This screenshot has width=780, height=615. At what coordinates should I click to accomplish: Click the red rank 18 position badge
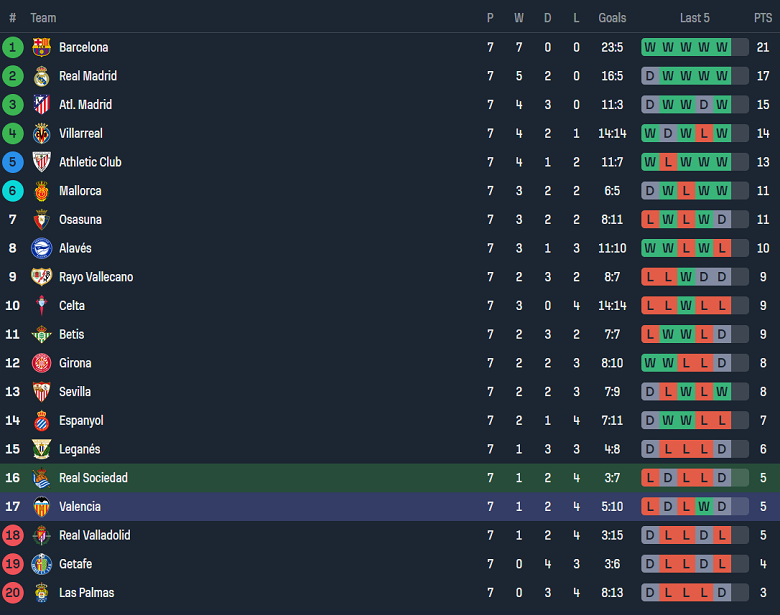pos(13,536)
